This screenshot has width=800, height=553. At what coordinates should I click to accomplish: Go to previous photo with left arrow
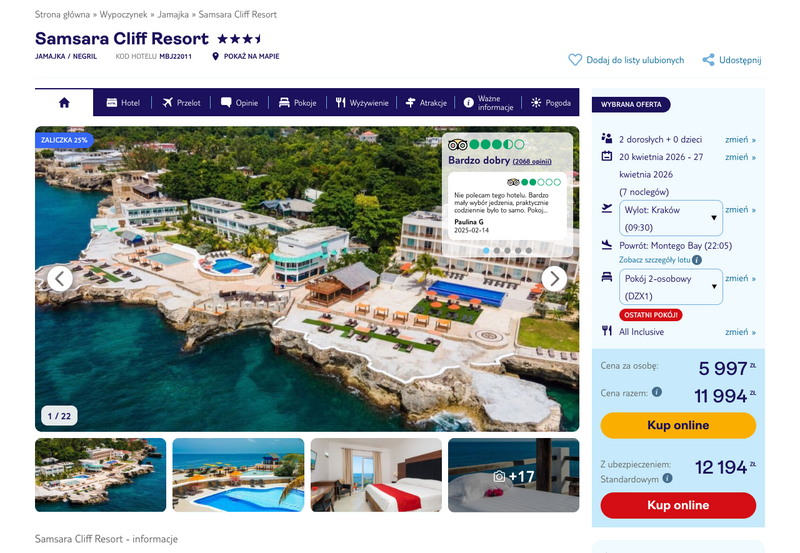[60, 279]
